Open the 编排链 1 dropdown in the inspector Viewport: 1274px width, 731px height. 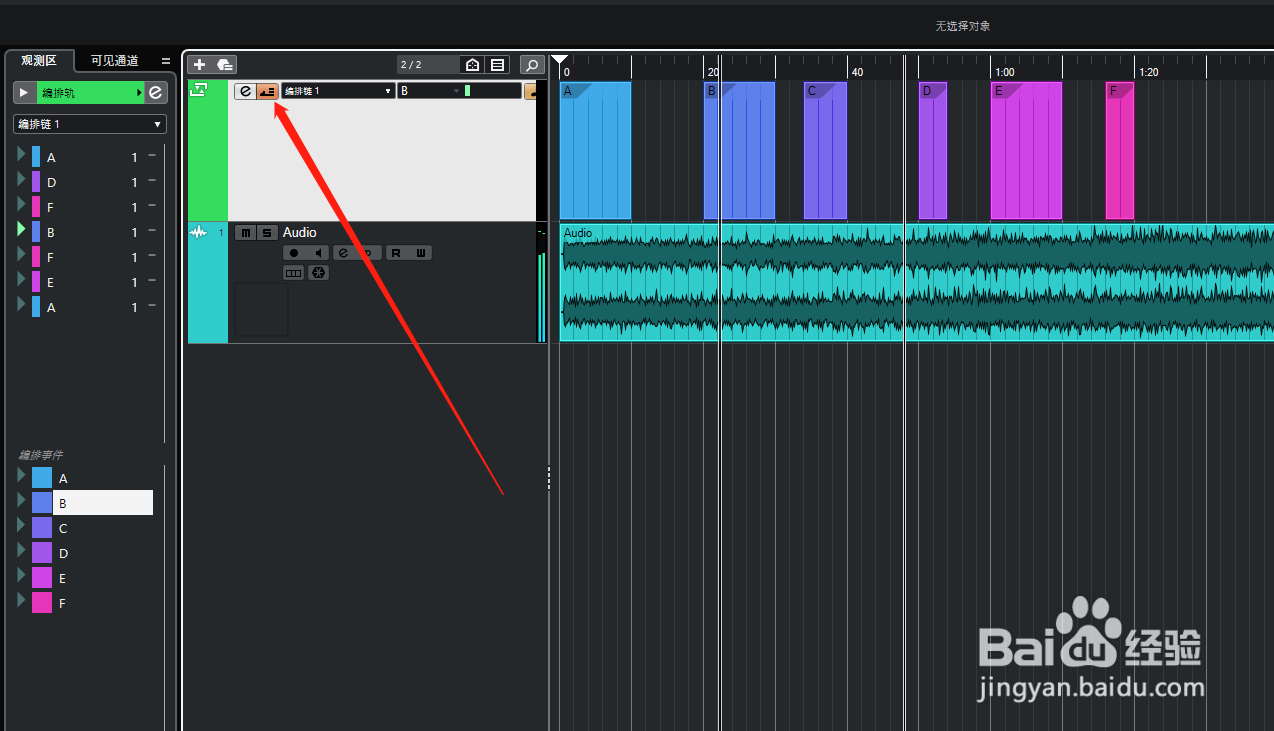(89, 124)
